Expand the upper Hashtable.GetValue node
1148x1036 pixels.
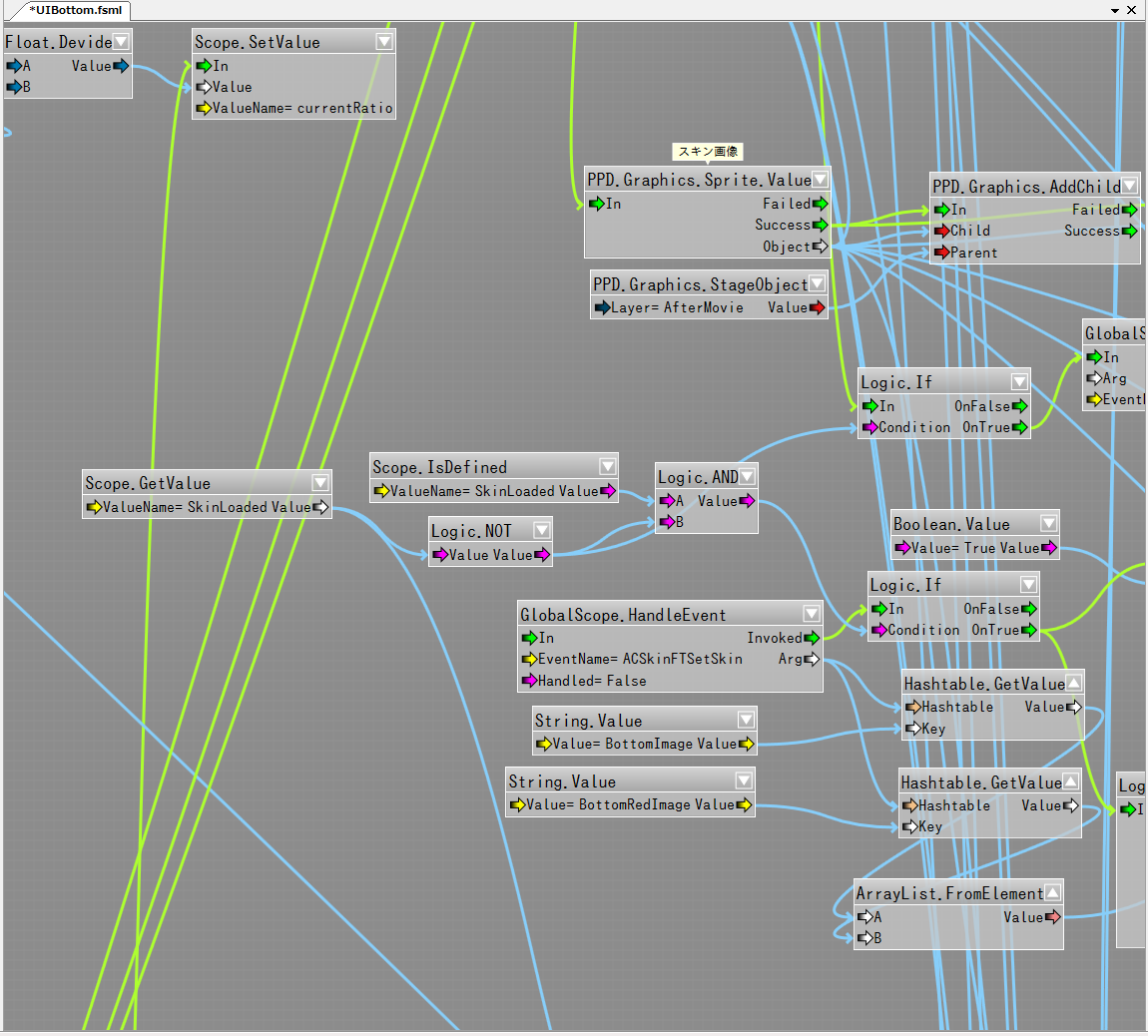pyautogui.click(x=1073, y=684)
